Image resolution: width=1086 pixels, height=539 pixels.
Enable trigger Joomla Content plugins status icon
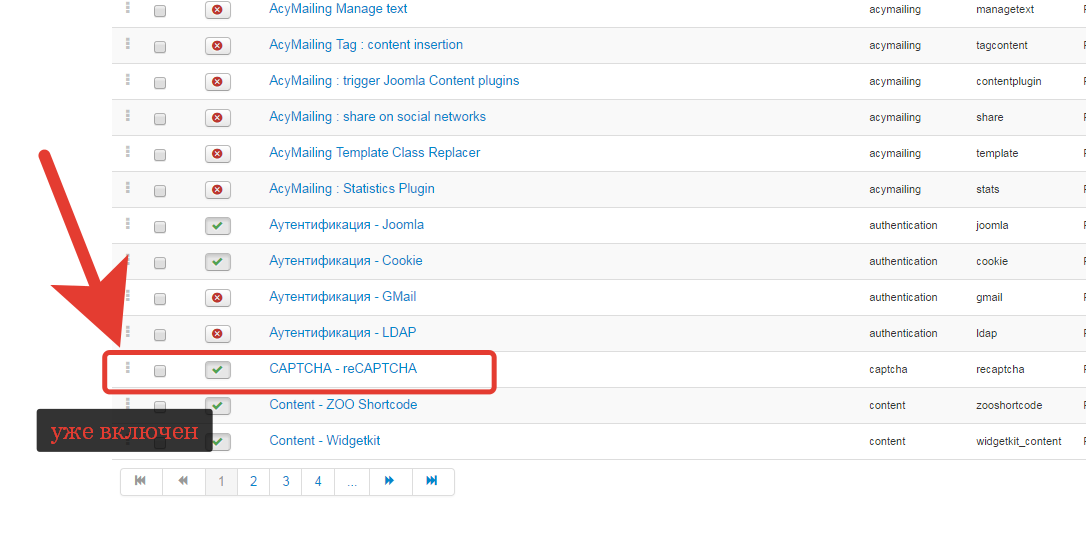(217, 82)
